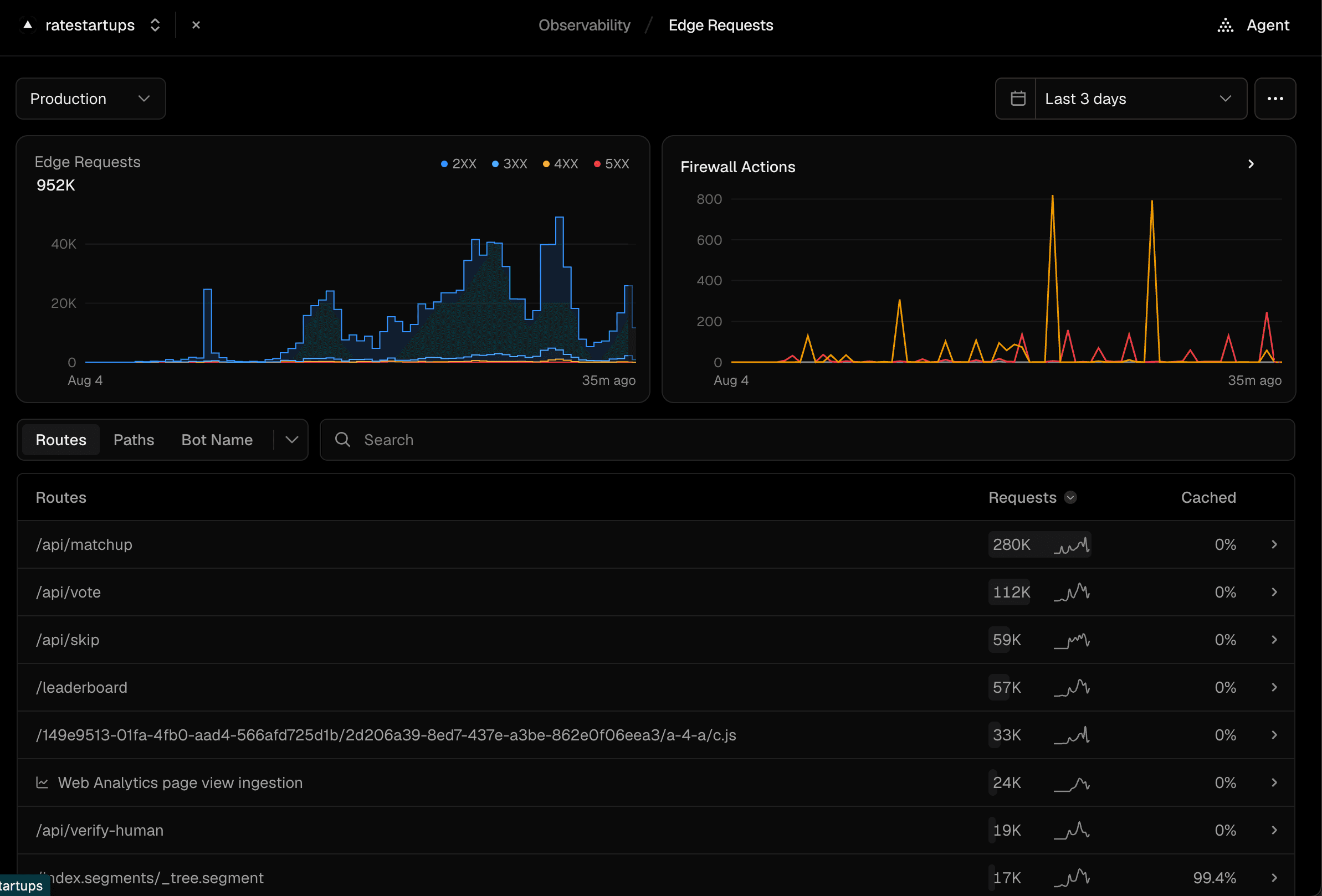Viewport: 1322px width, 896px height.
Task: Click the /api/vote sparkline chart
Action: (x=1072, y=592)
